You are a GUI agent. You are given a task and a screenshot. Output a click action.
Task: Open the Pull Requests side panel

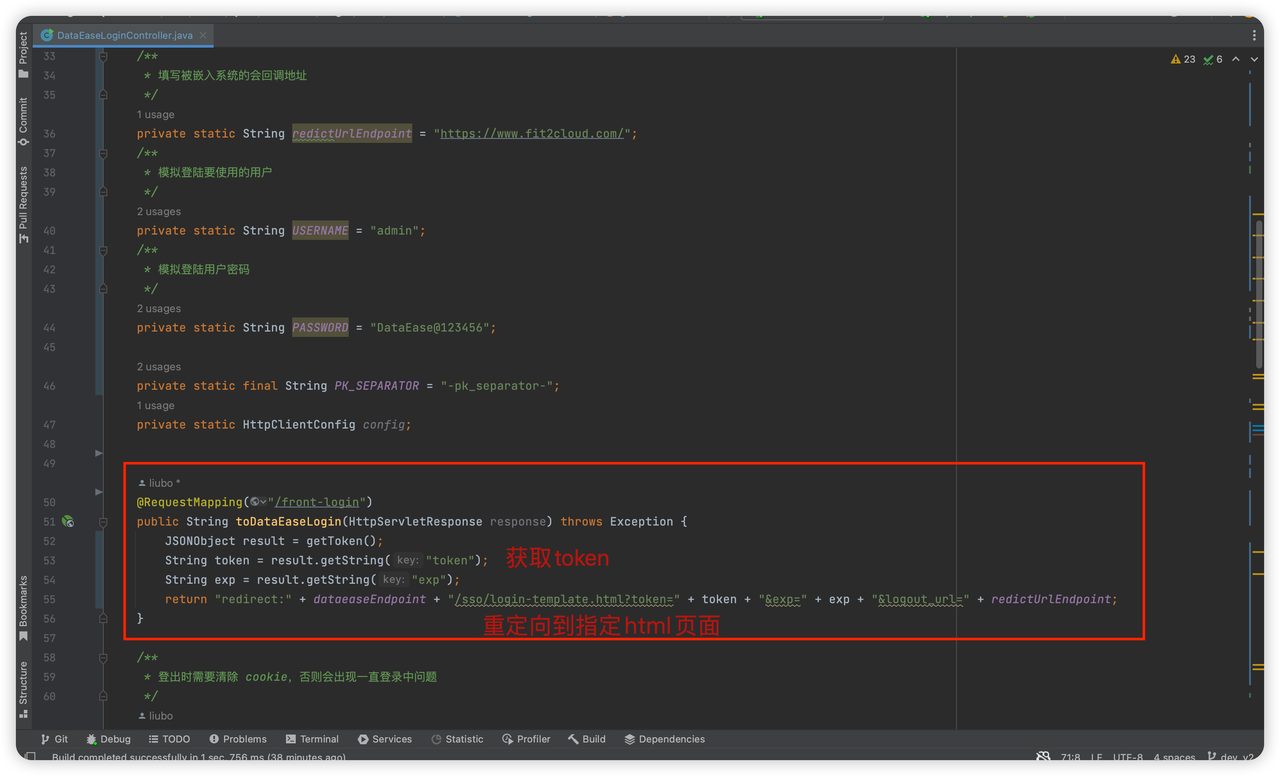pyautogui.click(x=23, y=204)
